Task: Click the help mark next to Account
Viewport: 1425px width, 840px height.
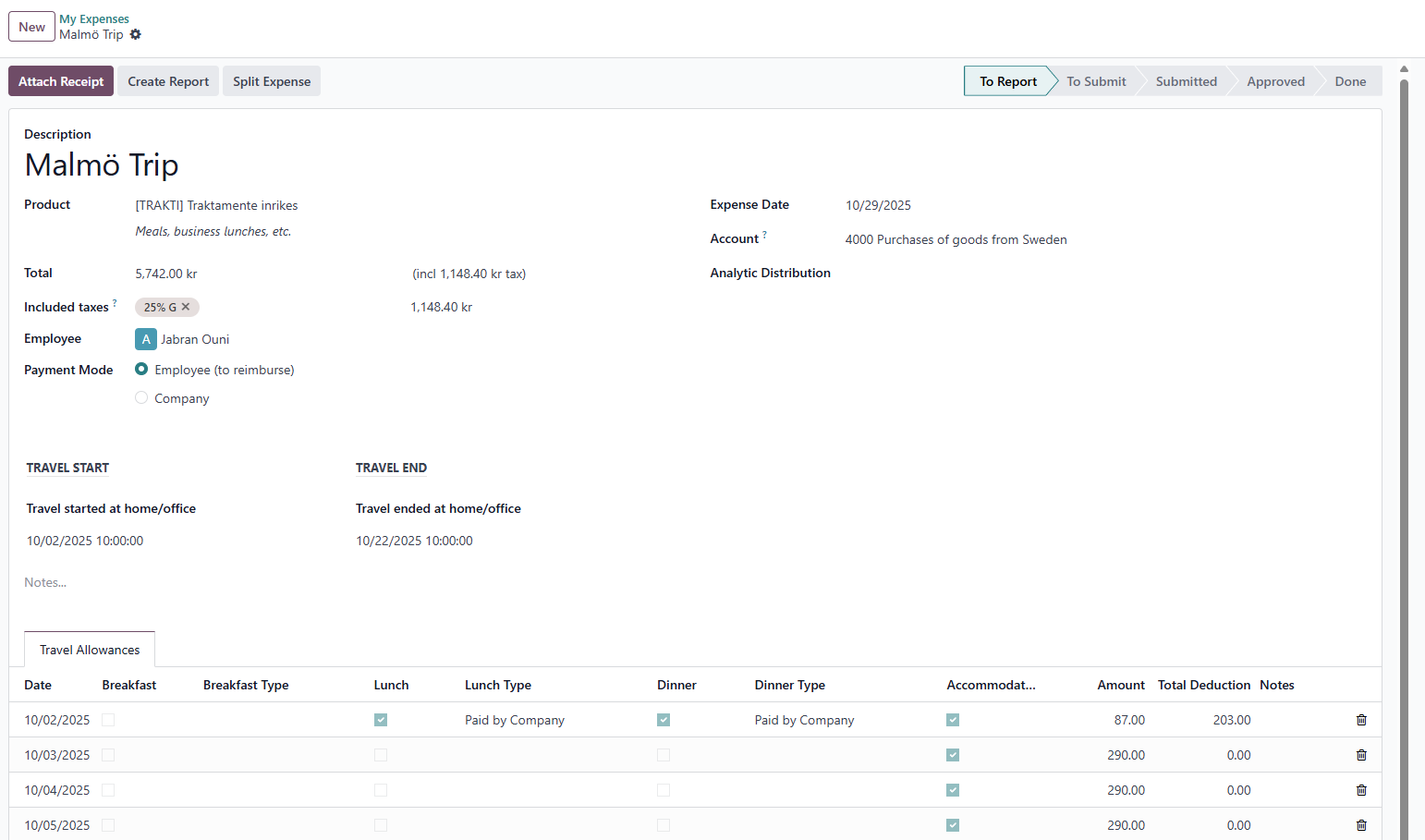Action: [x=764, y=236]
